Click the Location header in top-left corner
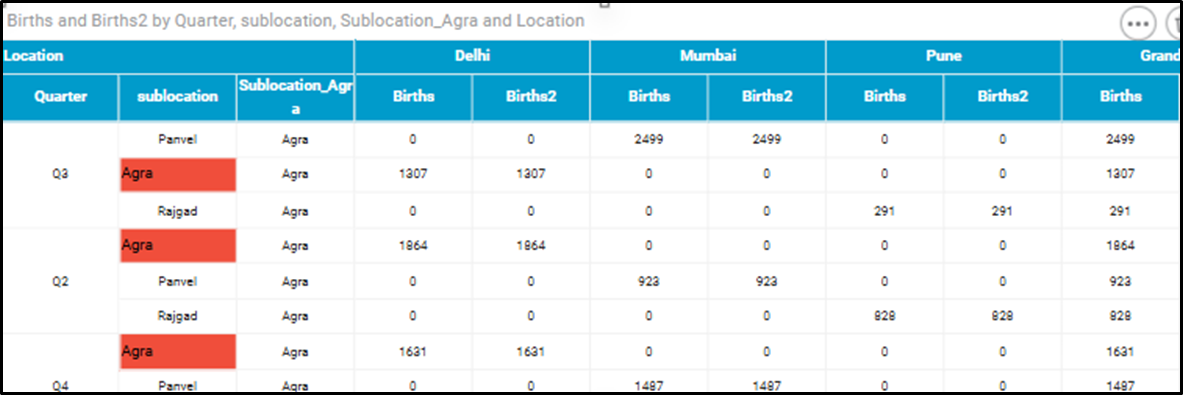The width and height of the screenshot is (1183, 395). click(x=33, y=56)
